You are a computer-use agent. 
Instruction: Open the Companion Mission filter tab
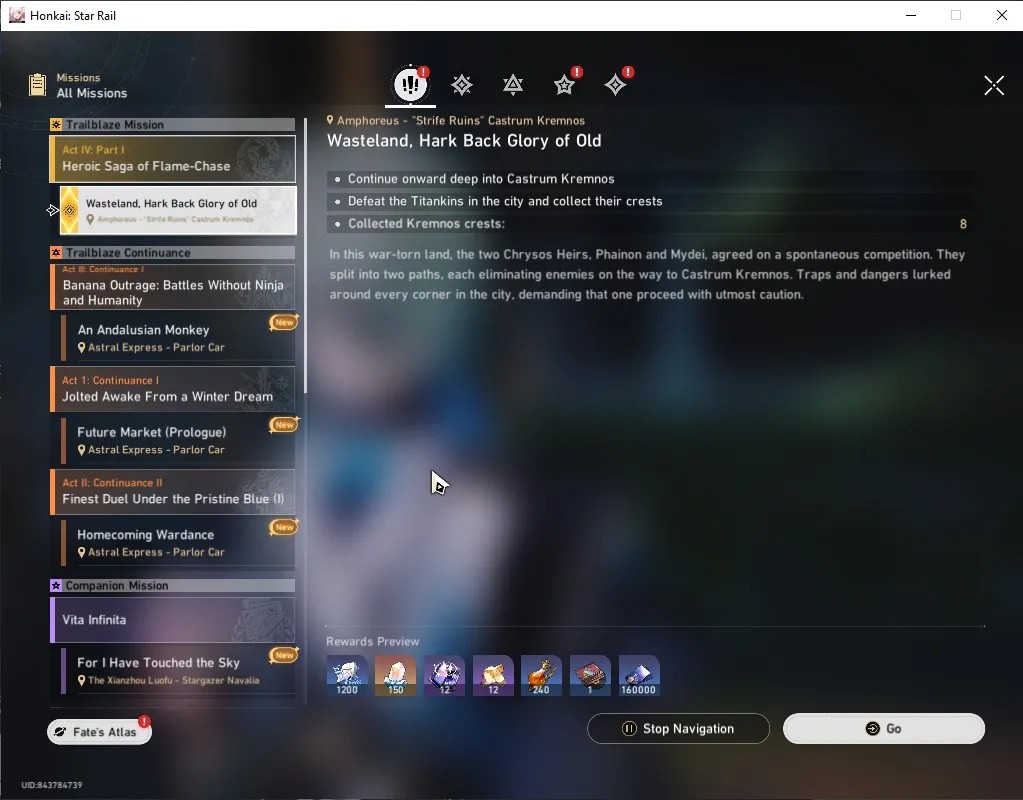[x=564, y=85]
